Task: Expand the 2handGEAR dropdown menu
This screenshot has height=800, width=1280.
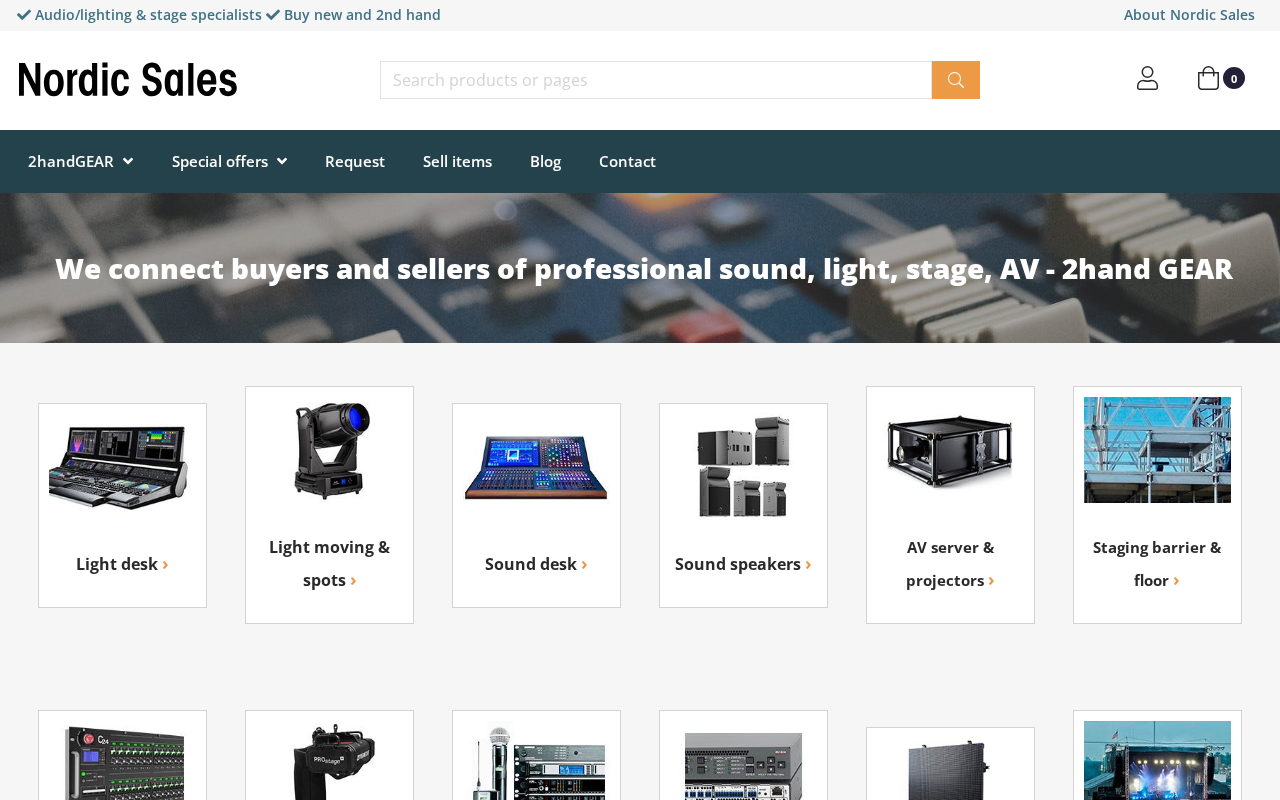Action: (x=80, y=161)
